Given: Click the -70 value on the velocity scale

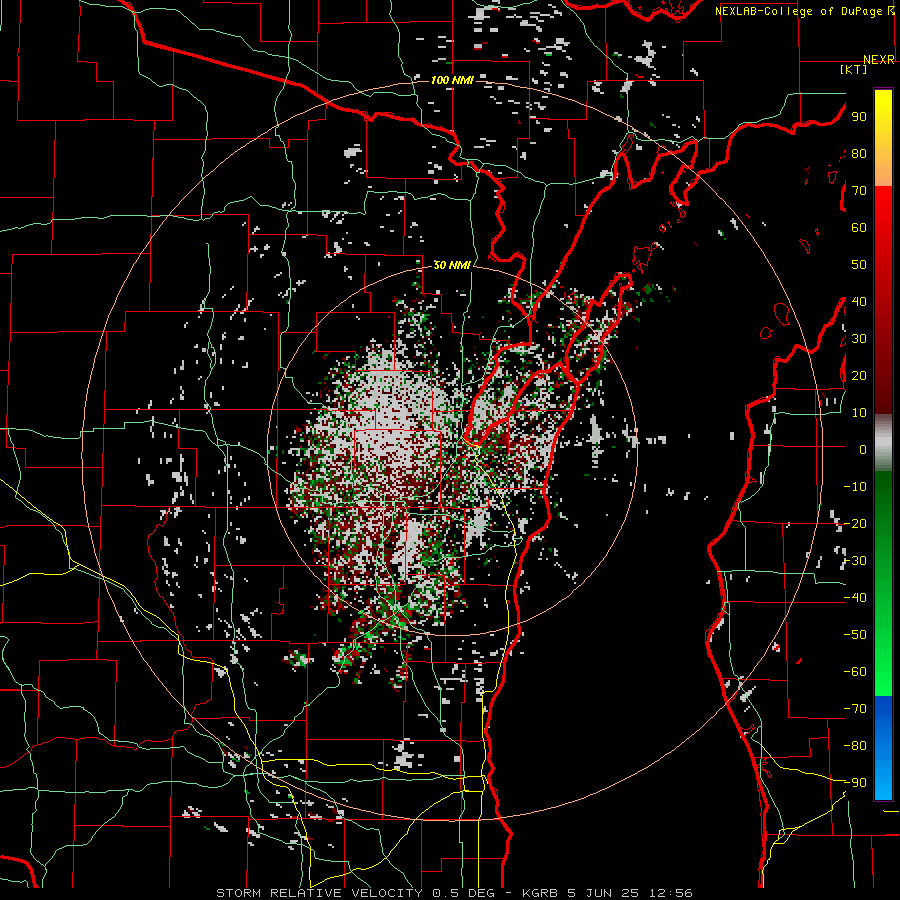Looking at the screenshot, I should pyautogui.click(x=855, y=709).
